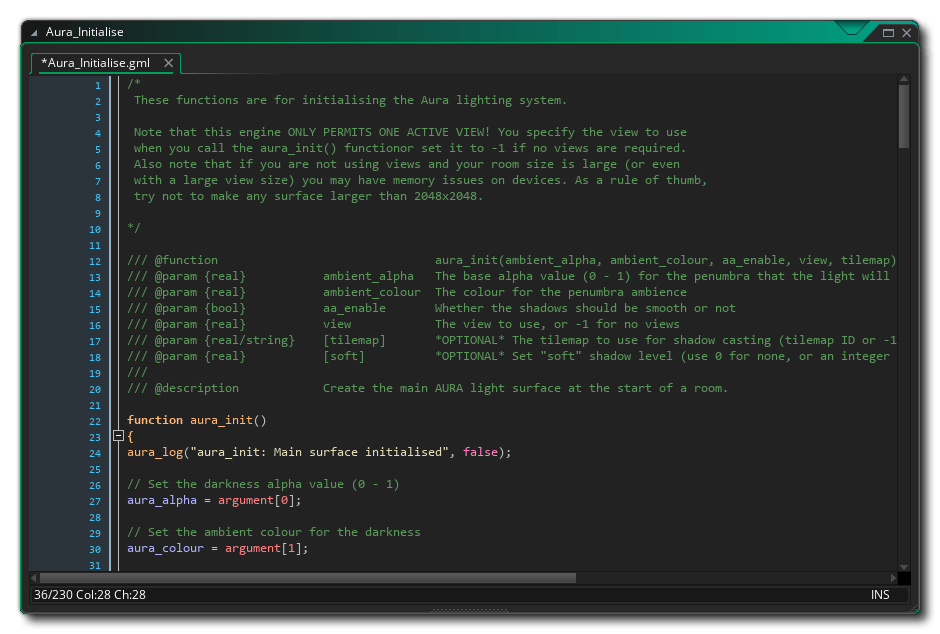Click the 36/230 Col:28 Ch:28 status text
This screenshot has height=634, width=940.
(90, 595)
